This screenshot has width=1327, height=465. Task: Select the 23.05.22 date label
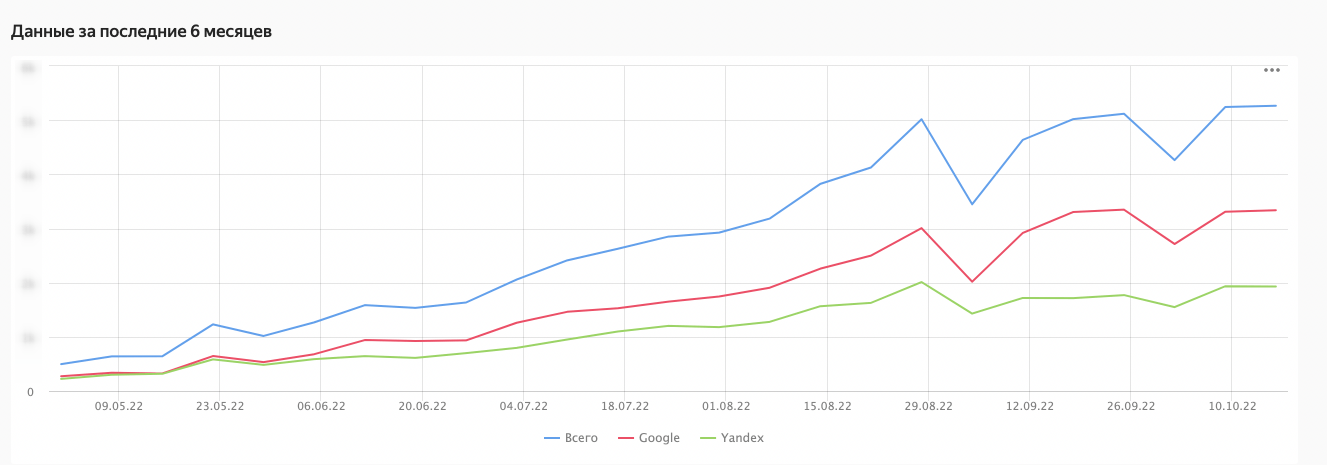point(219,406)
